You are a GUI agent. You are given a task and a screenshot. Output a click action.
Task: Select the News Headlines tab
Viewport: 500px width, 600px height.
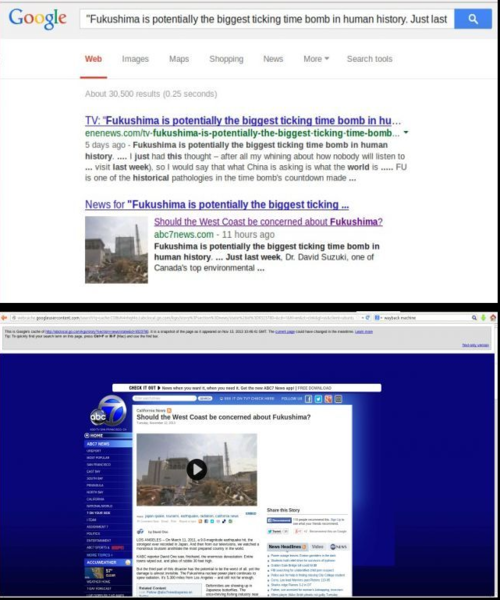tap(287, 547)
